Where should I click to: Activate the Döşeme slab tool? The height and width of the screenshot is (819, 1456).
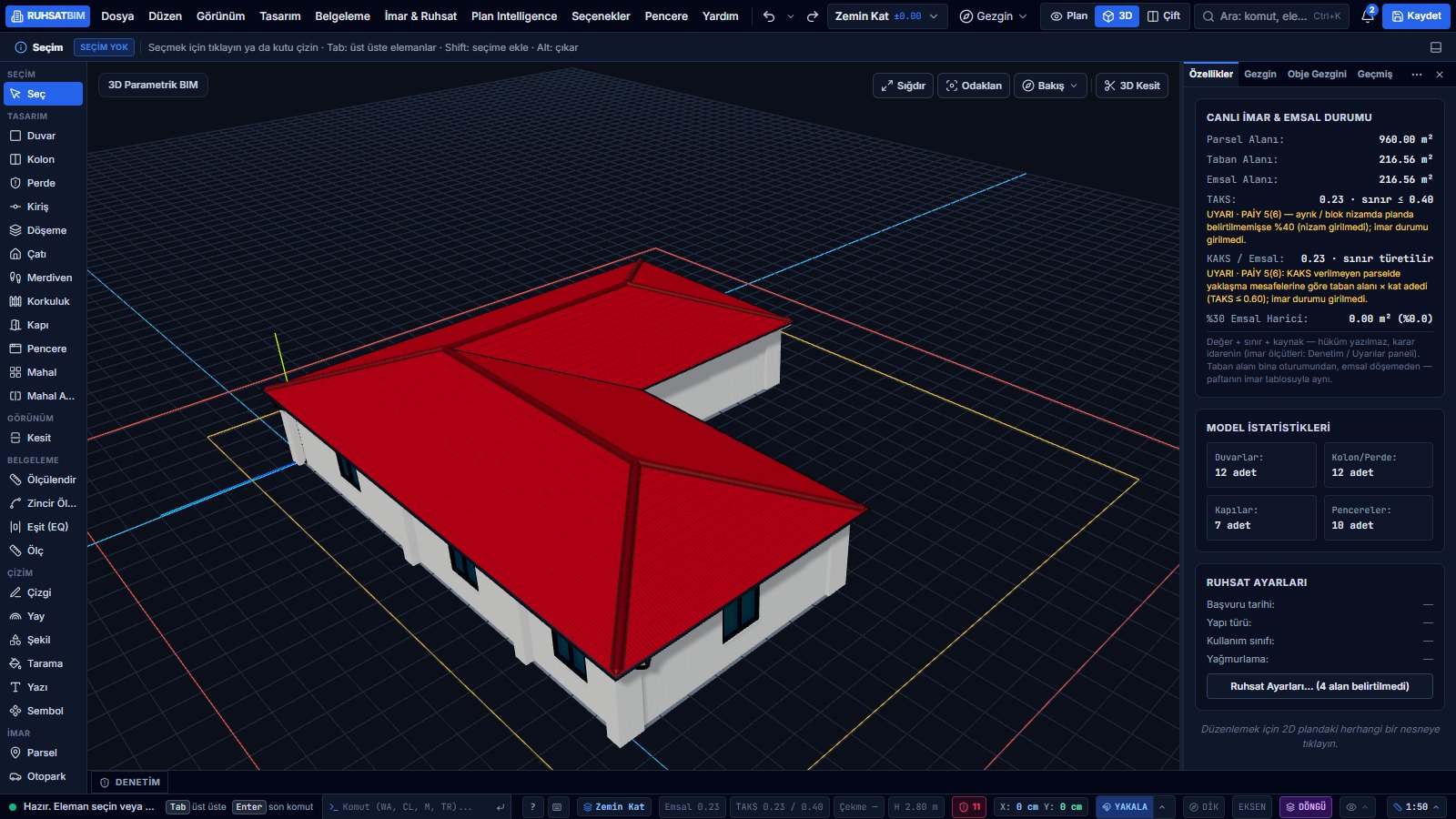pos(43,230)
